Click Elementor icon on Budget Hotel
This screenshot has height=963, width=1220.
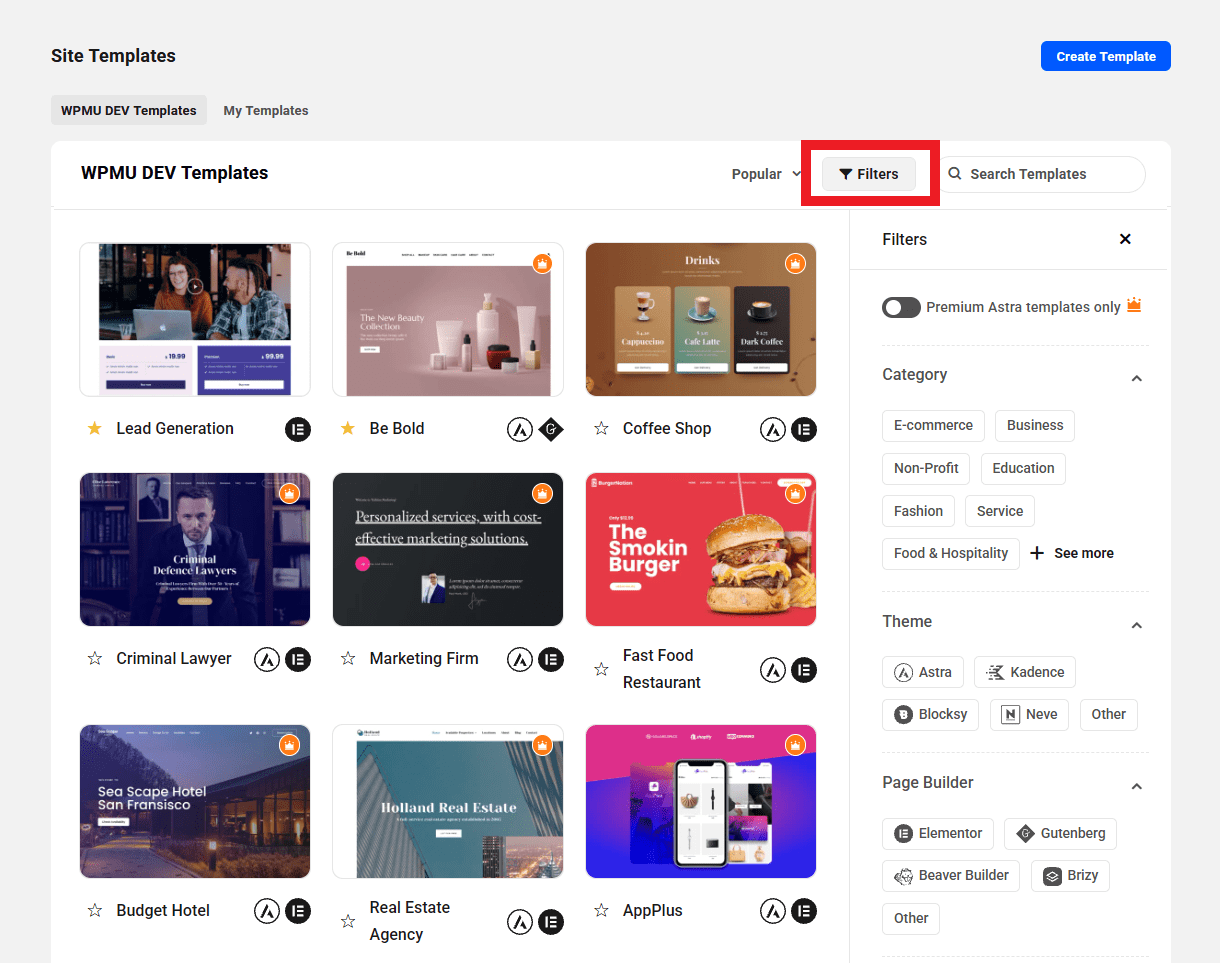point(298,911)
